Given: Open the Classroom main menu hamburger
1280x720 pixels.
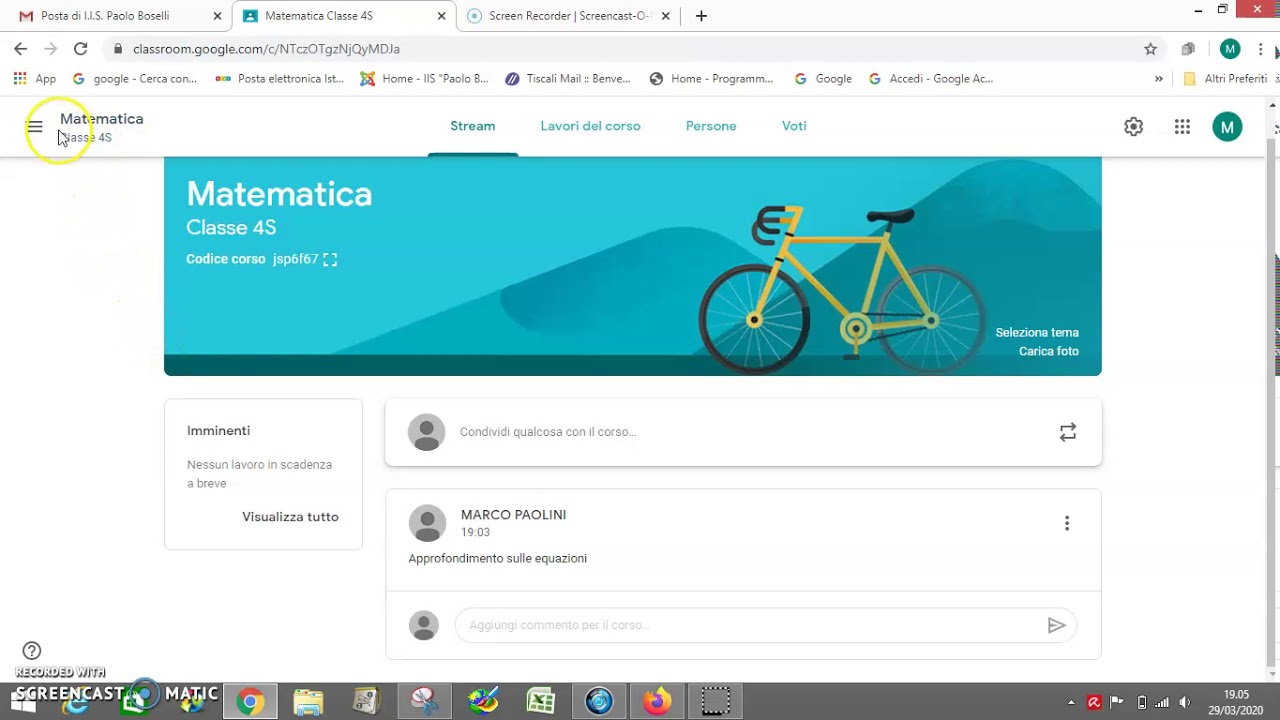Looking at the screenshot, I should 35,127.
